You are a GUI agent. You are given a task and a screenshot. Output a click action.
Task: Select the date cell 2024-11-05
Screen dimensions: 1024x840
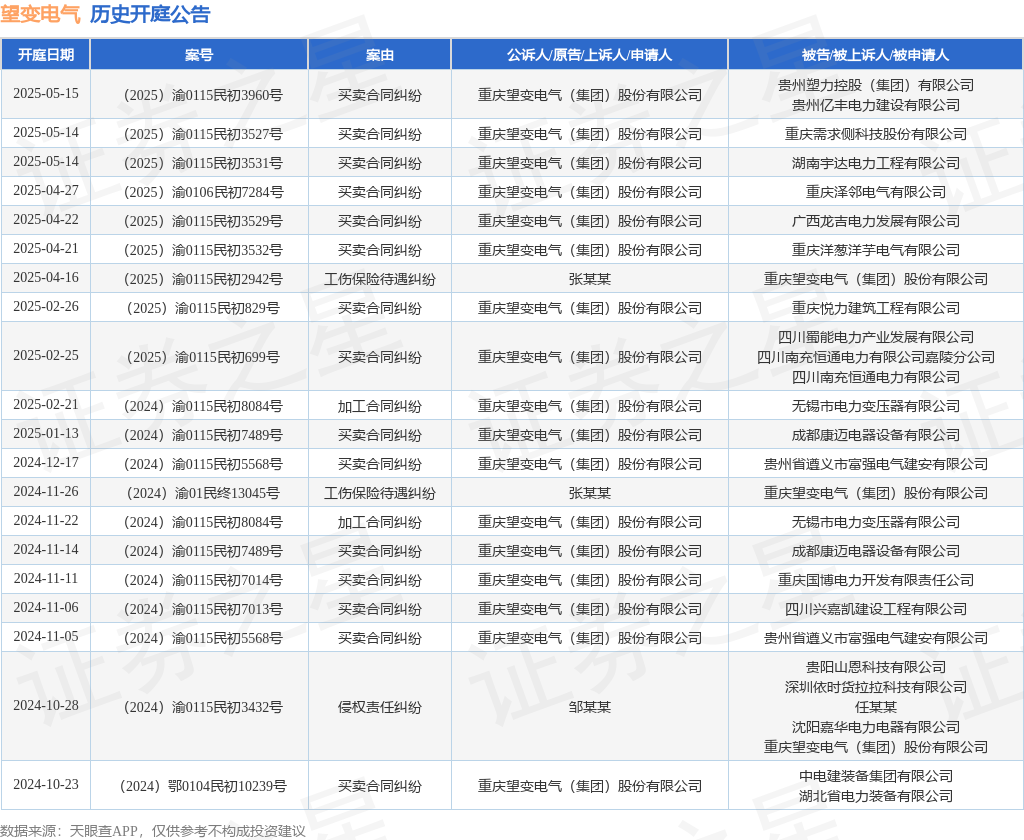46,636
